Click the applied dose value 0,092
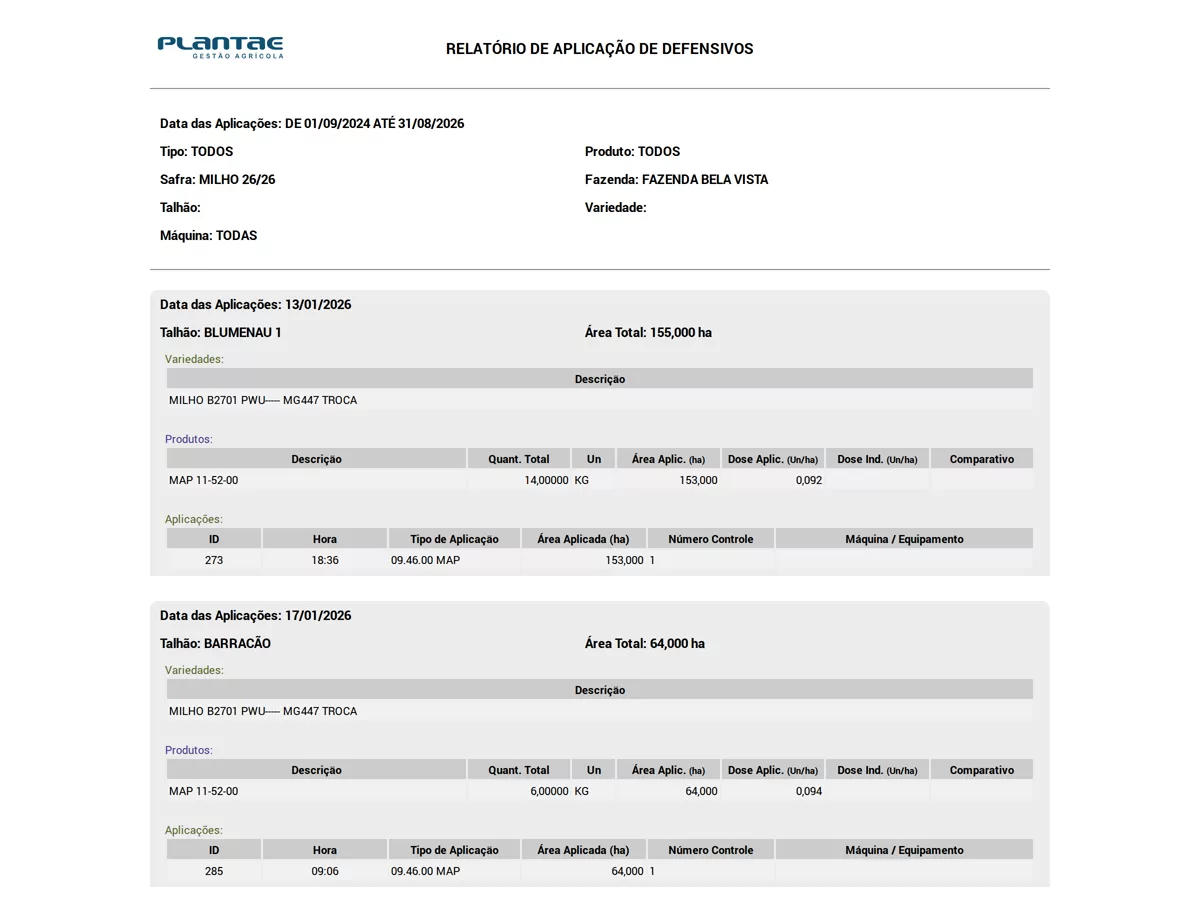The width and height of the screenshot is (1200, 900). (x=809, y=480)
